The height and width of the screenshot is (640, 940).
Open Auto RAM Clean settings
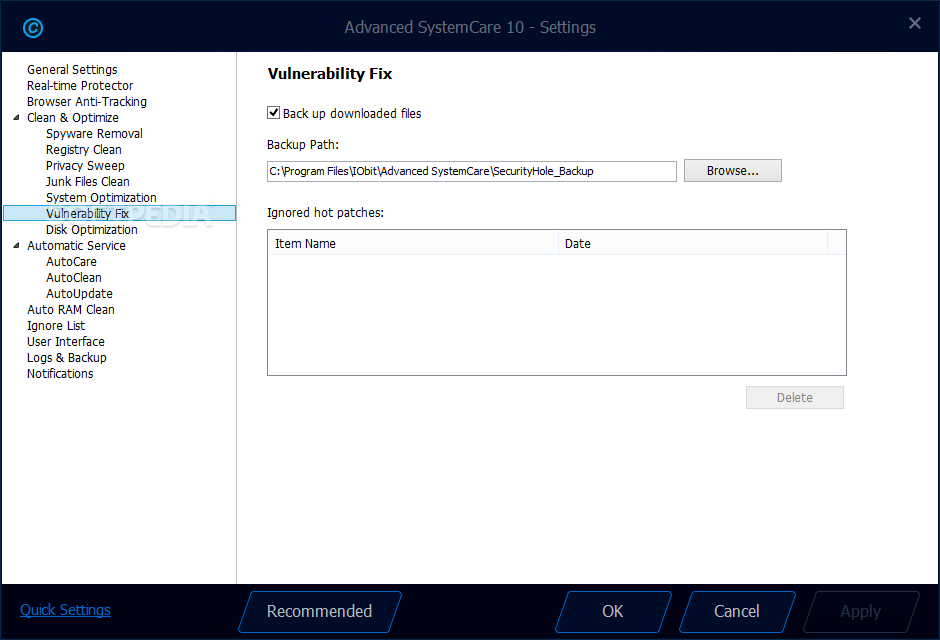click(71, 310)
